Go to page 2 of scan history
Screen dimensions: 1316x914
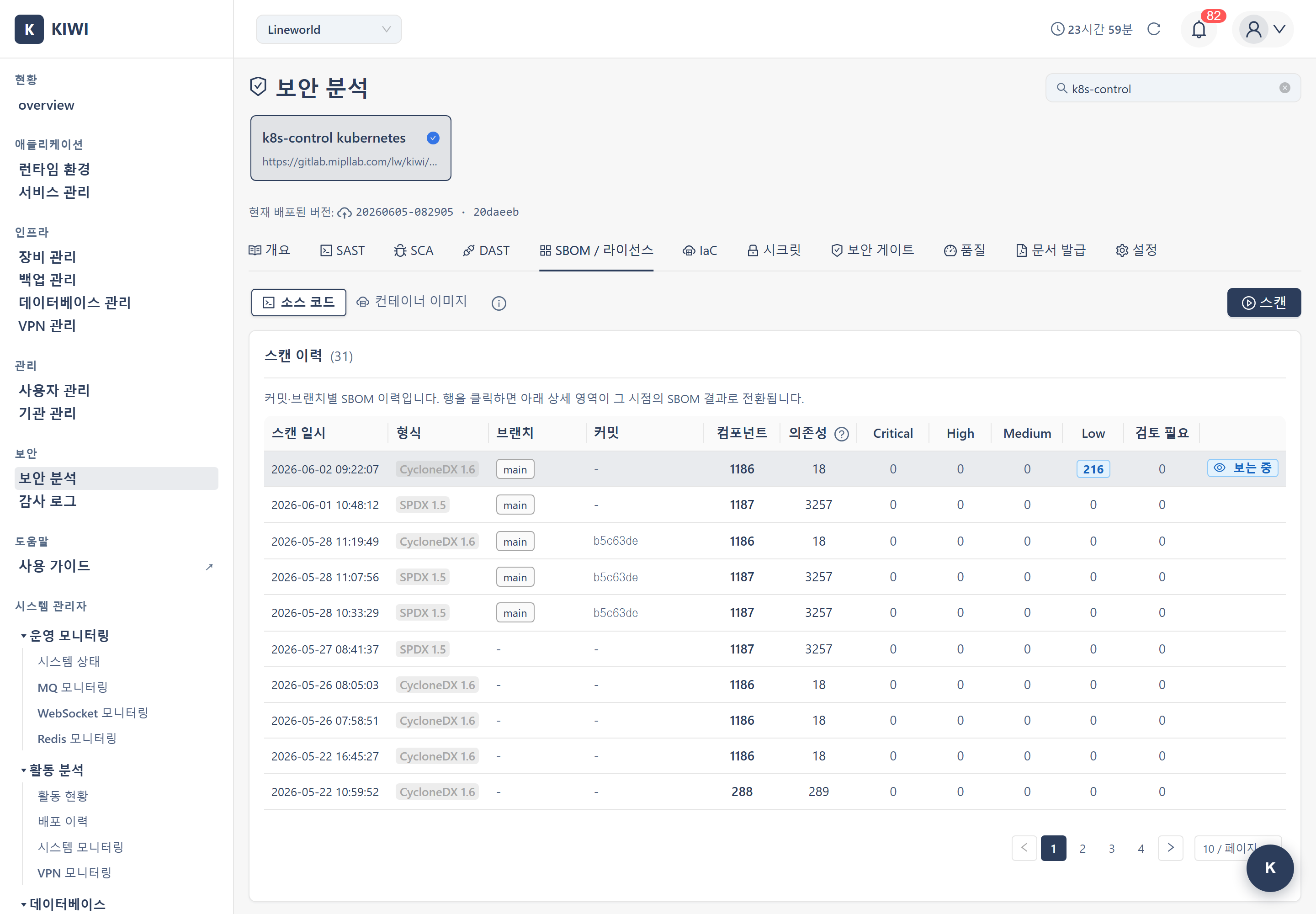[x=1083, y=849]
